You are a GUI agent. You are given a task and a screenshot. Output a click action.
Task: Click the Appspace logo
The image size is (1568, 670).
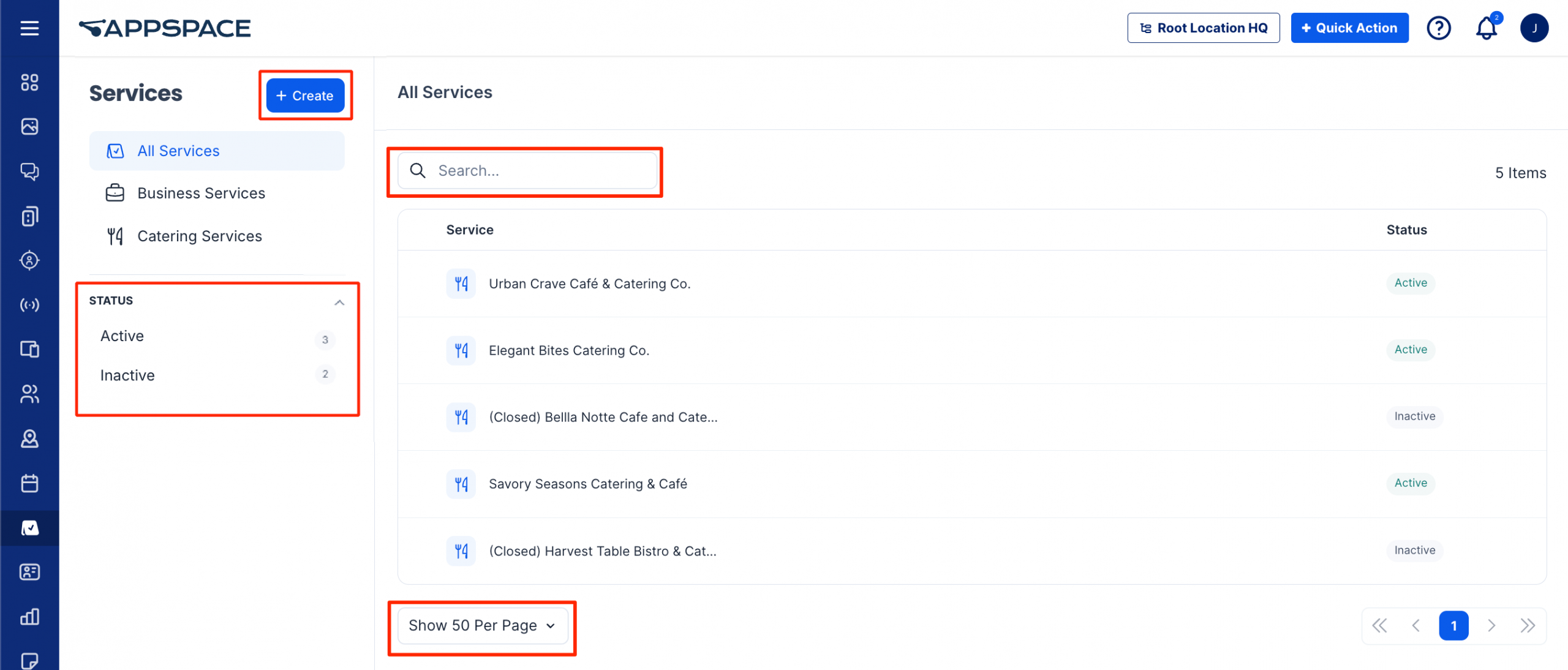[165, 28]
